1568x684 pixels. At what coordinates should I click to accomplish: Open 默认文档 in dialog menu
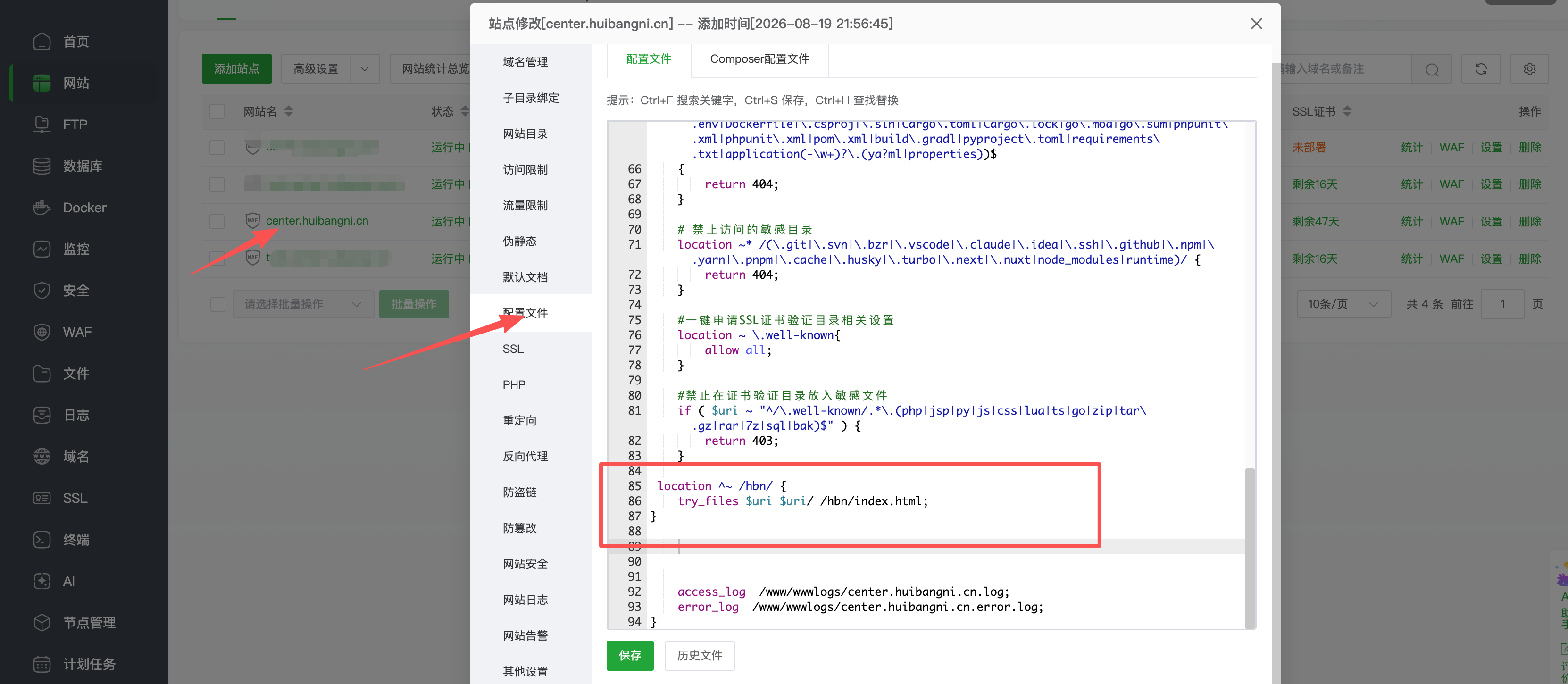point(525,277)
